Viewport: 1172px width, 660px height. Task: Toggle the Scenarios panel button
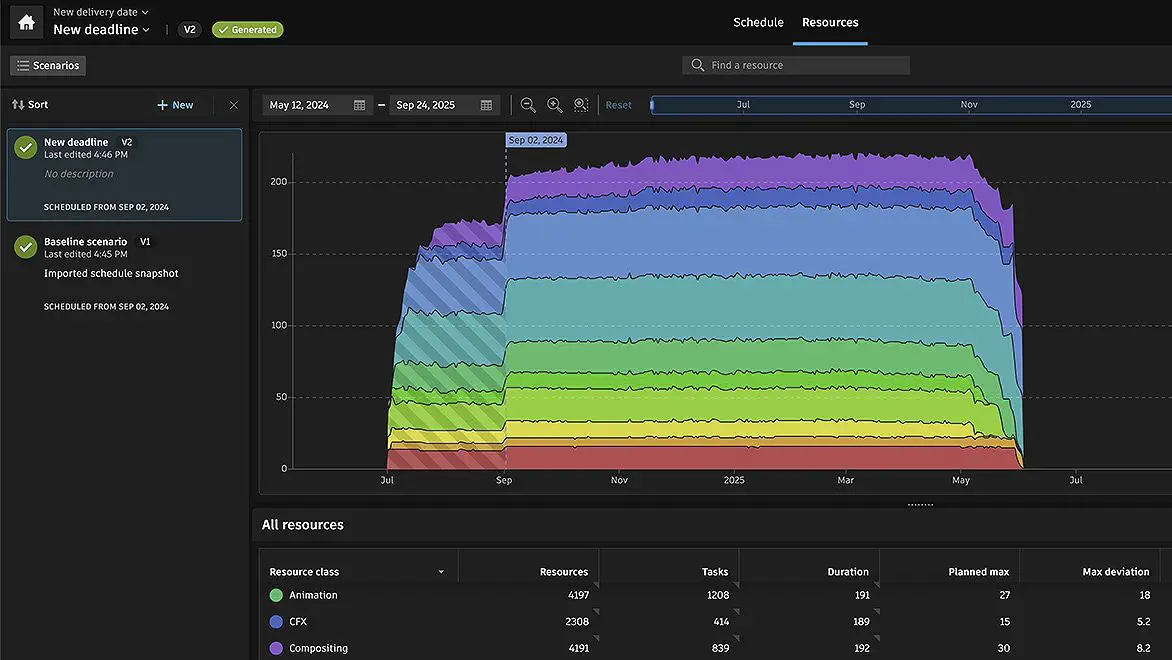click(48, 66)
